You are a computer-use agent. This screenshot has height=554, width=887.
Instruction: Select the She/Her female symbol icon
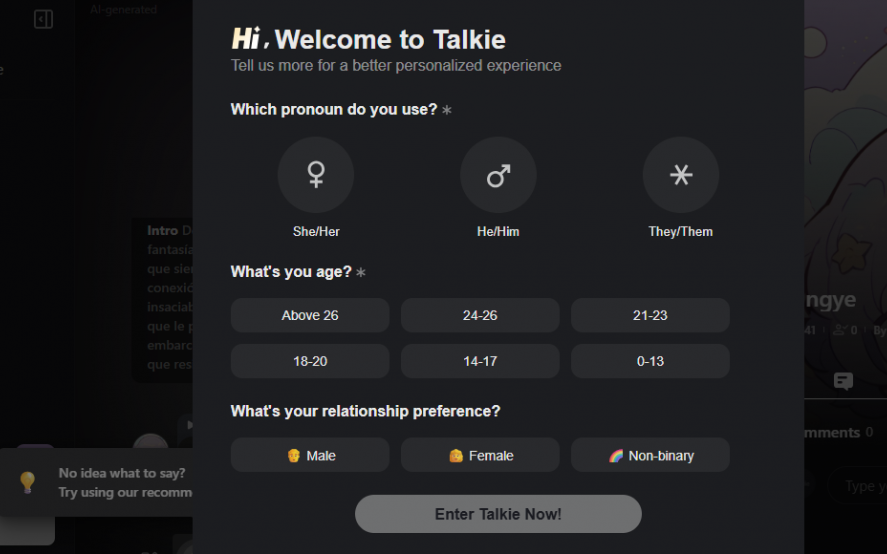point(316,175)
